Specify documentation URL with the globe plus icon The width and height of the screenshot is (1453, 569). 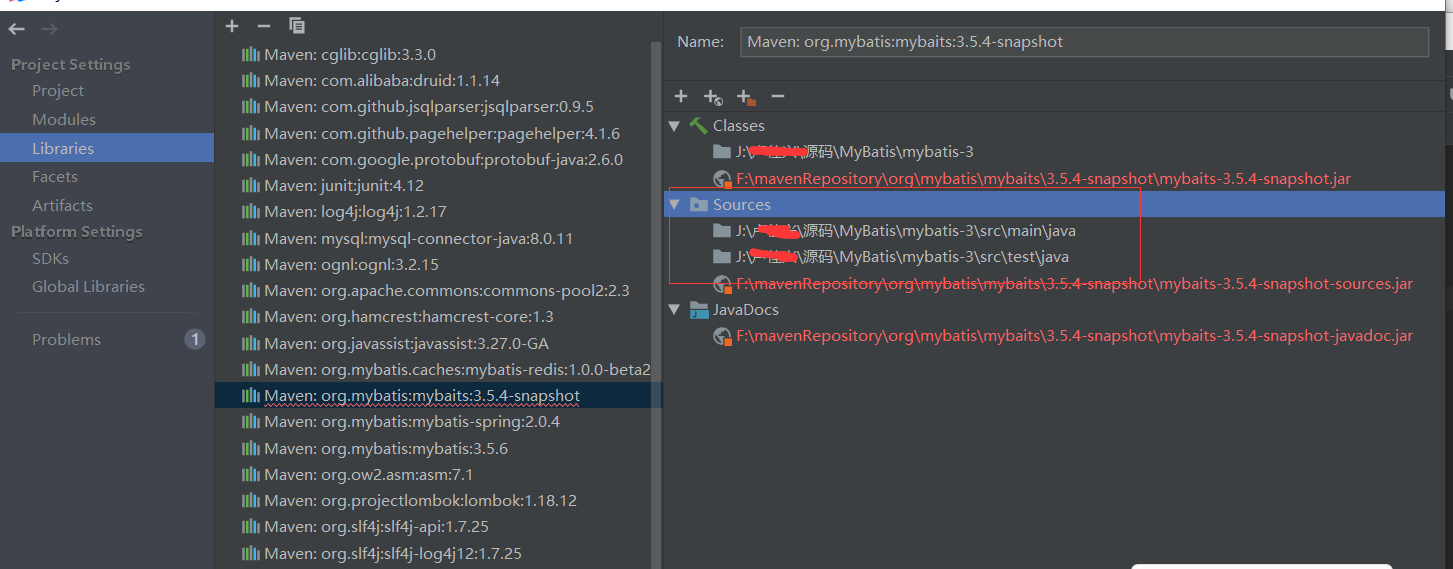[713, 97]
